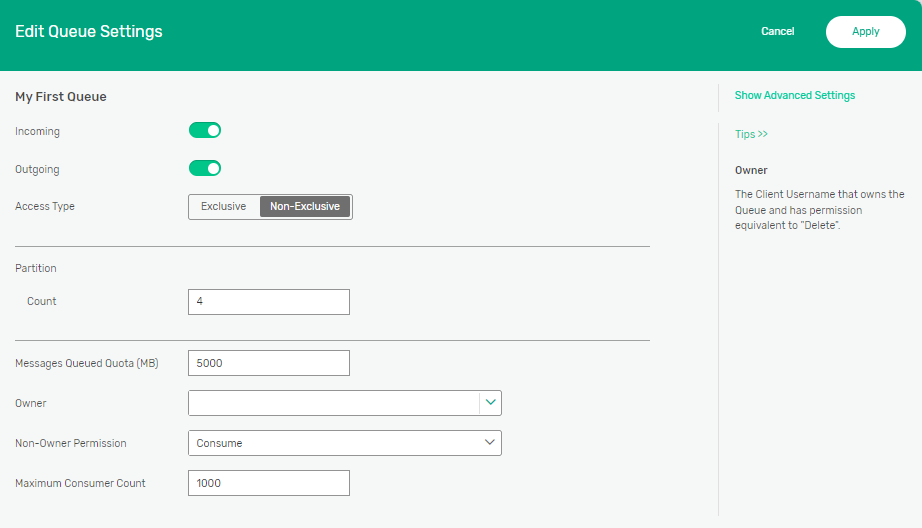Open the Owner dropdown arrow
The width and height of the screenshot is (922, 528).
click(x=490, y=402)
